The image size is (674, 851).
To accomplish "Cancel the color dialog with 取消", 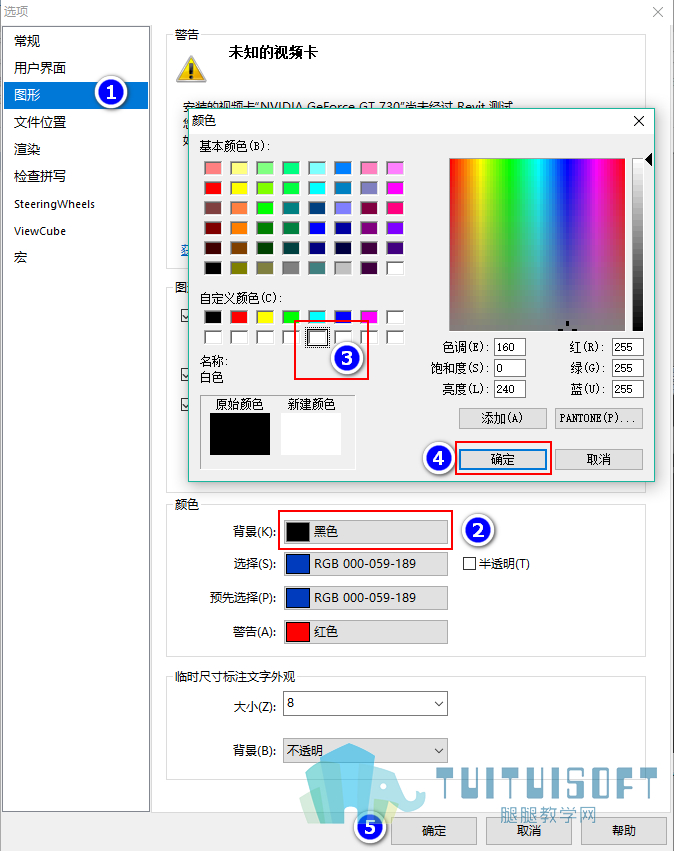I will point(599,459).
